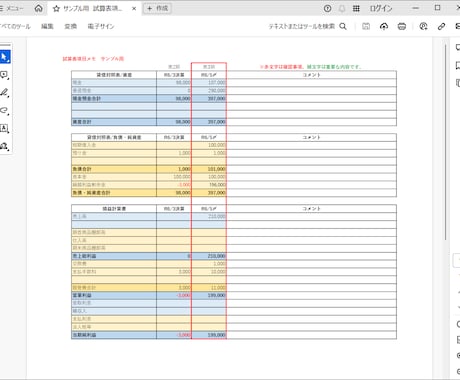This screenshot has width=460, height=380.
Task: Close the サンプル用 試算表 tab
Action: (134, 9)
